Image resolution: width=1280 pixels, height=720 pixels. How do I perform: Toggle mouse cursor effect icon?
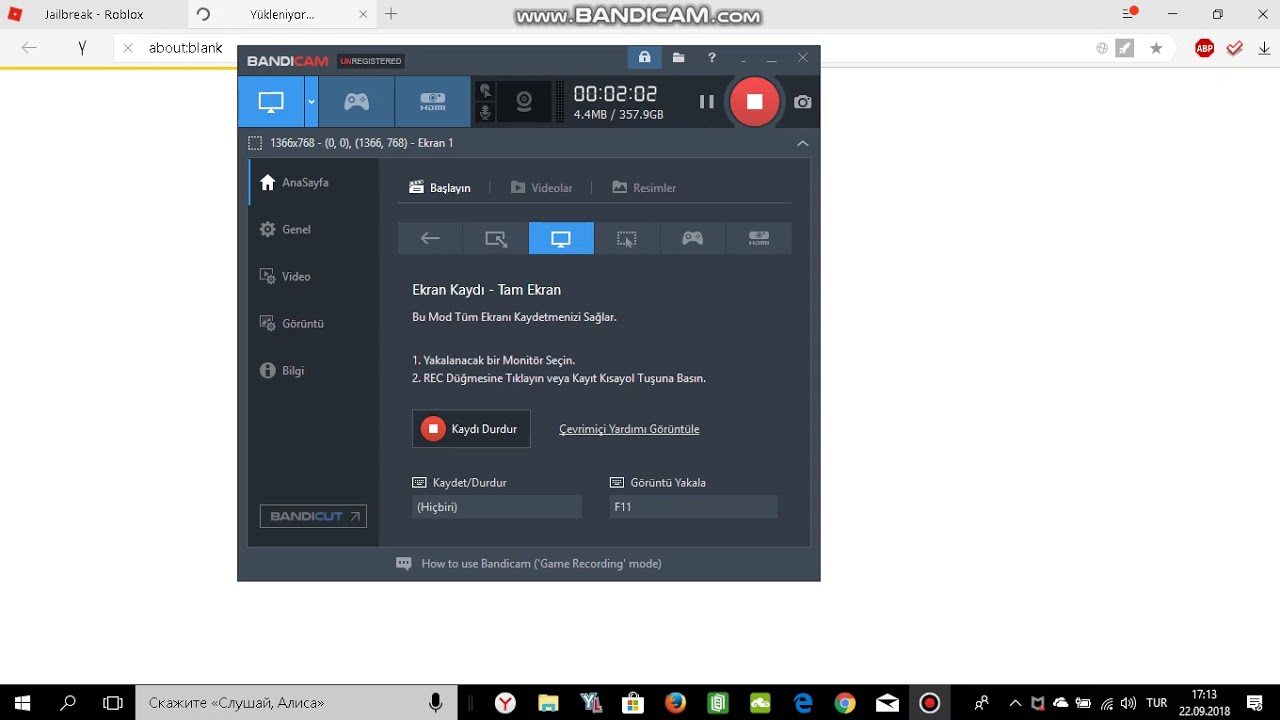pos(486,91)
